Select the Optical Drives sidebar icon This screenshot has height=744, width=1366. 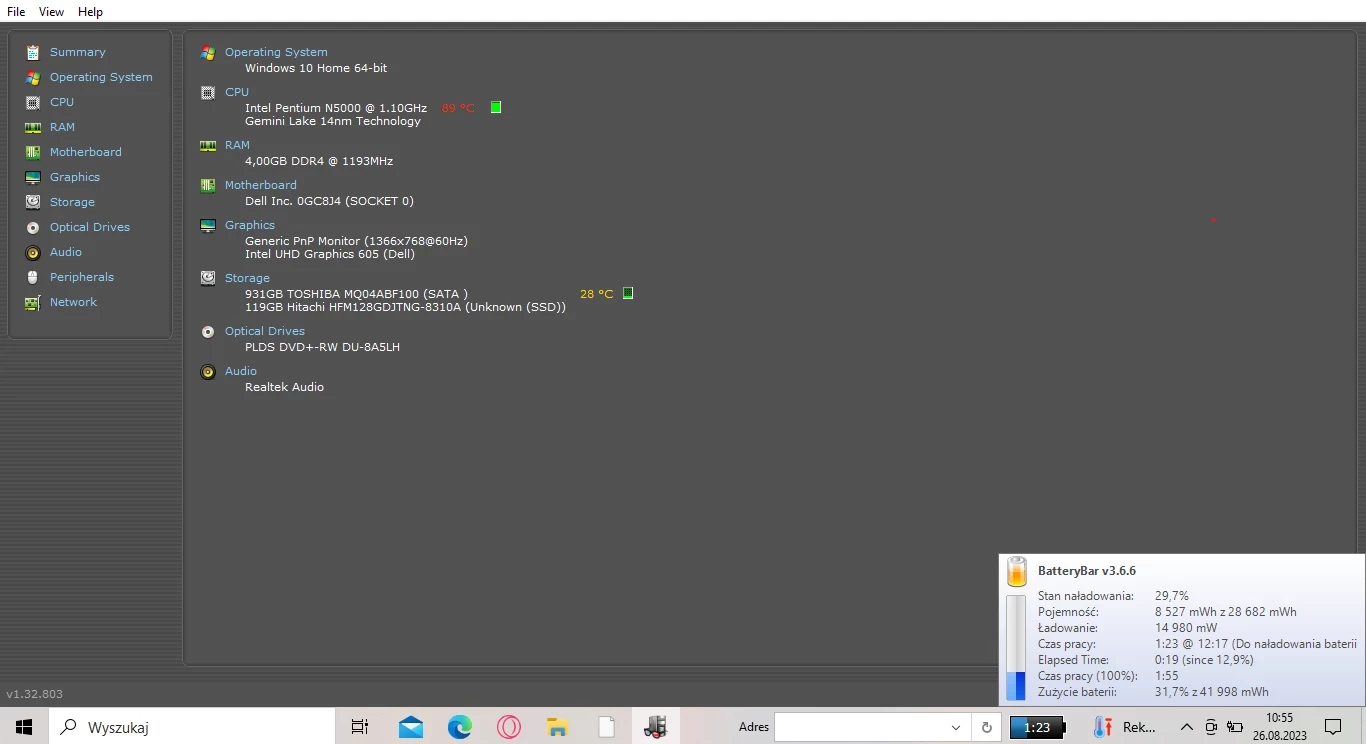coord(33,227)
